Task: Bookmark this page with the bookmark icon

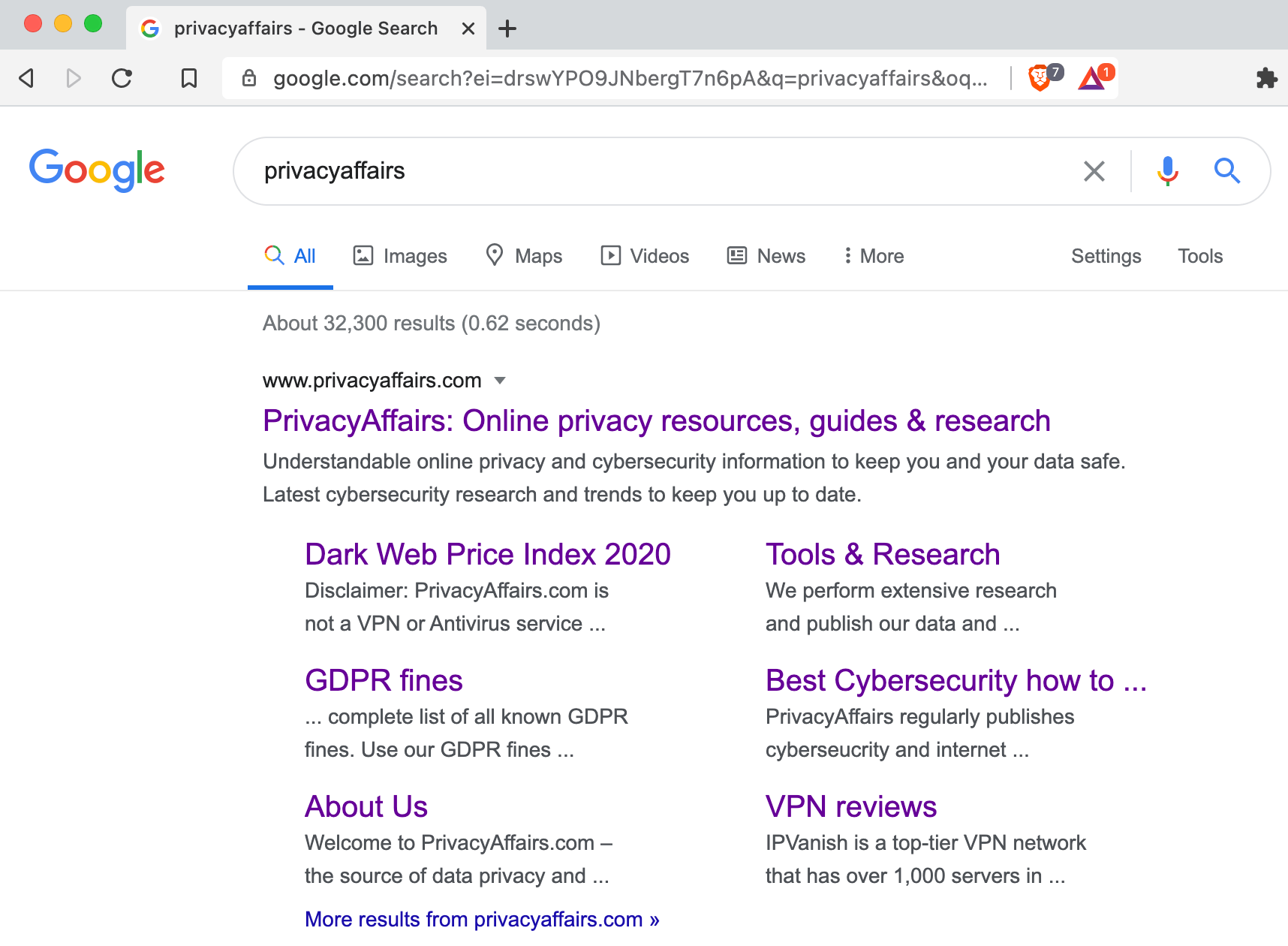Action: tap(189, 78)
